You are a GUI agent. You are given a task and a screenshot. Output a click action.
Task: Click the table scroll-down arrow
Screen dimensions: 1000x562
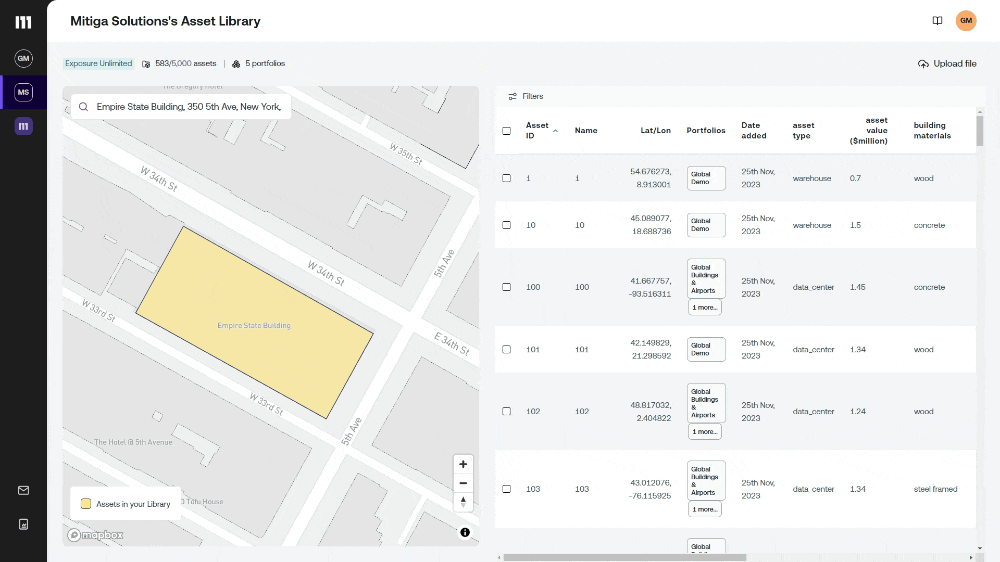pos(980,549)
